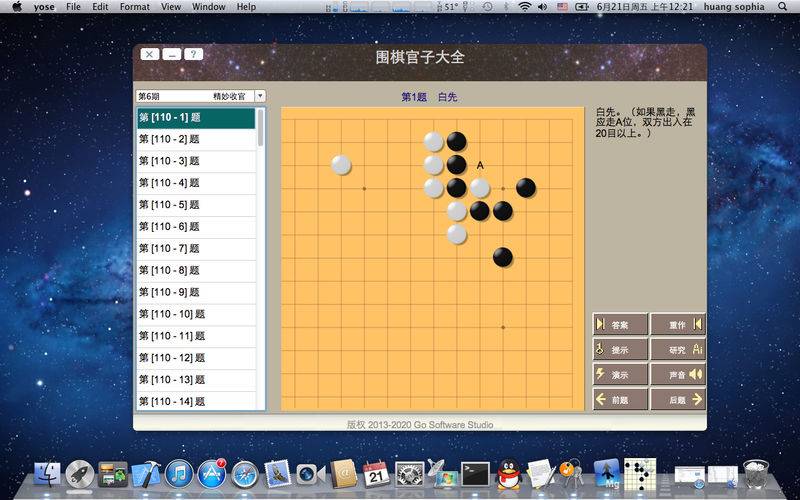Toggle the 声音 sound button
The image size is (800, 500).
coord(678,374)
